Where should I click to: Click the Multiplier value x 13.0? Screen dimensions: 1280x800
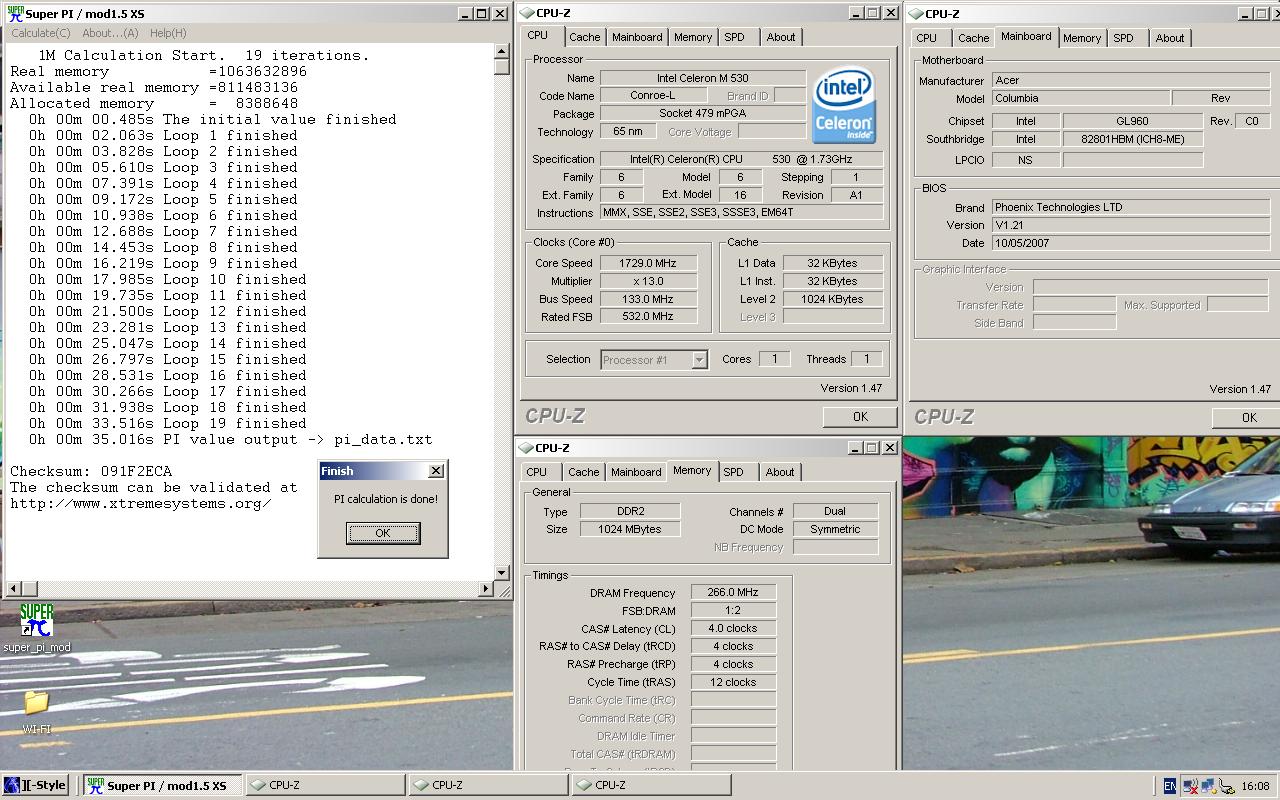point(648,281)
